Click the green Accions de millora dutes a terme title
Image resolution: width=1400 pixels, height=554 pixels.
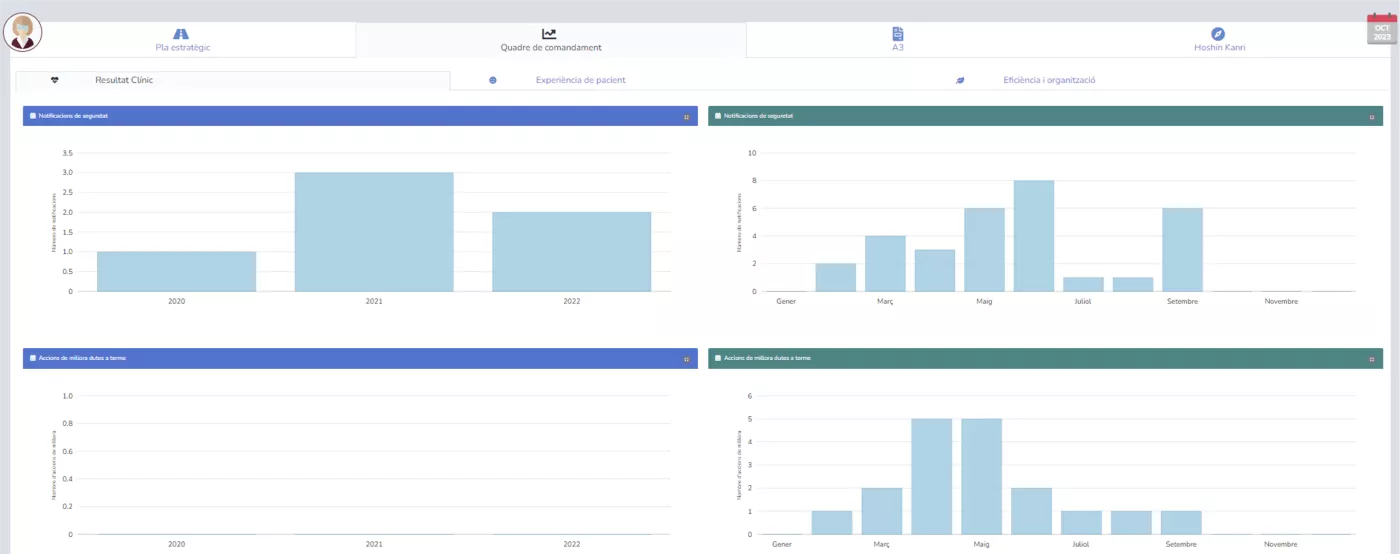768,358
